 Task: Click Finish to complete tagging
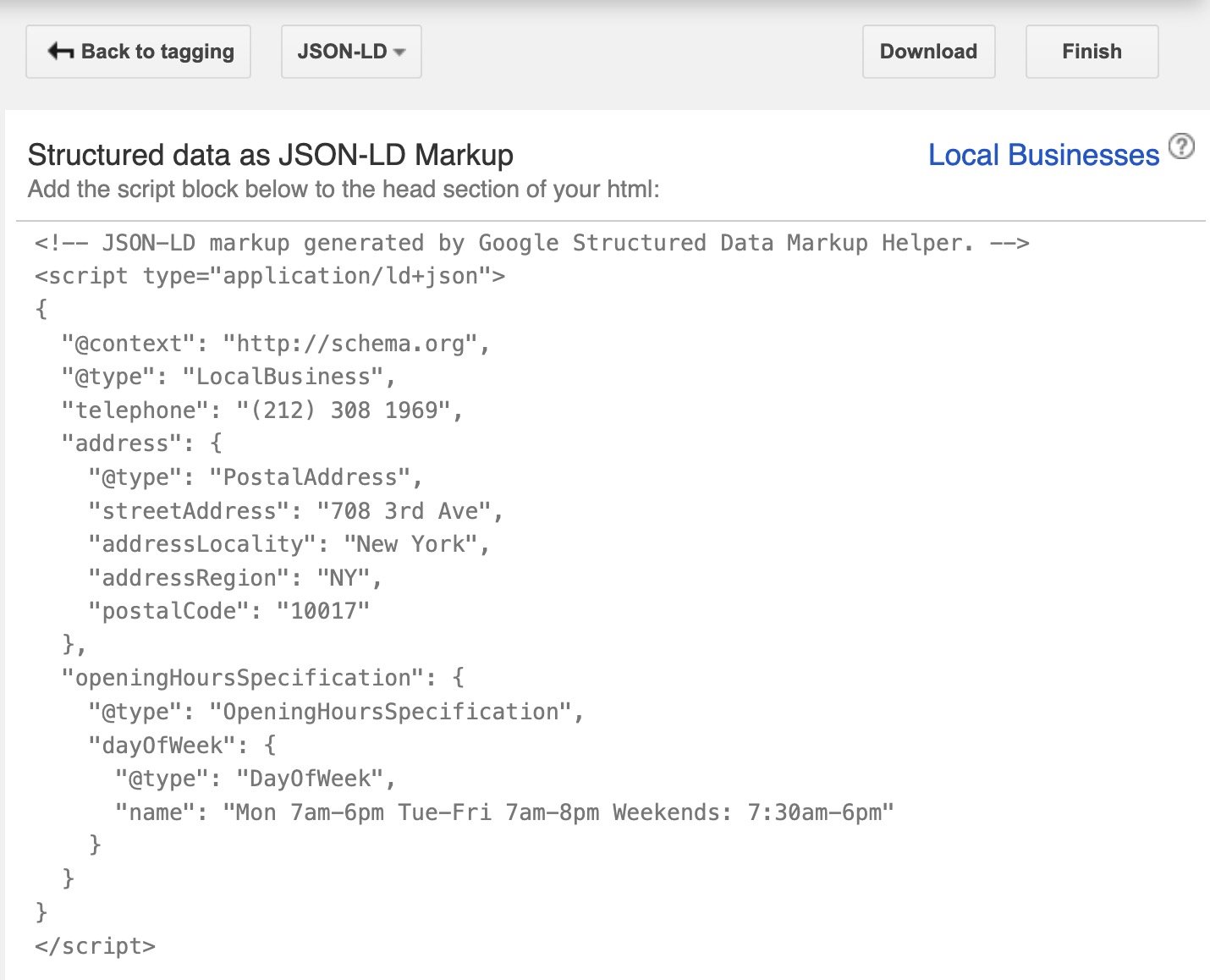tap(1091, 51)
